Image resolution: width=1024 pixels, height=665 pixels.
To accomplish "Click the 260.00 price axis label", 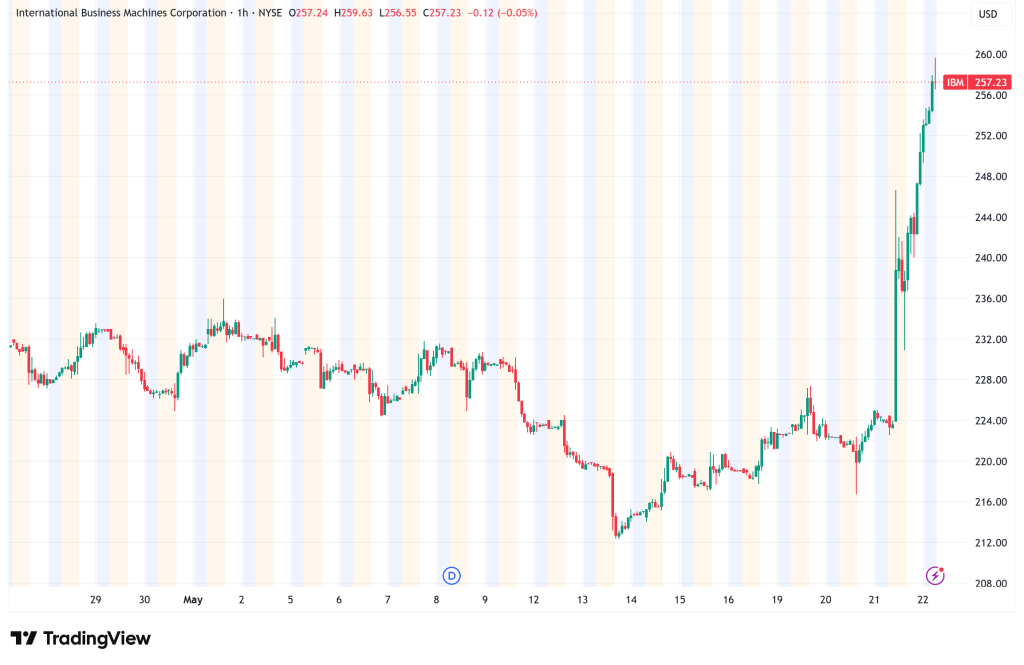I will tap(990, 55).
